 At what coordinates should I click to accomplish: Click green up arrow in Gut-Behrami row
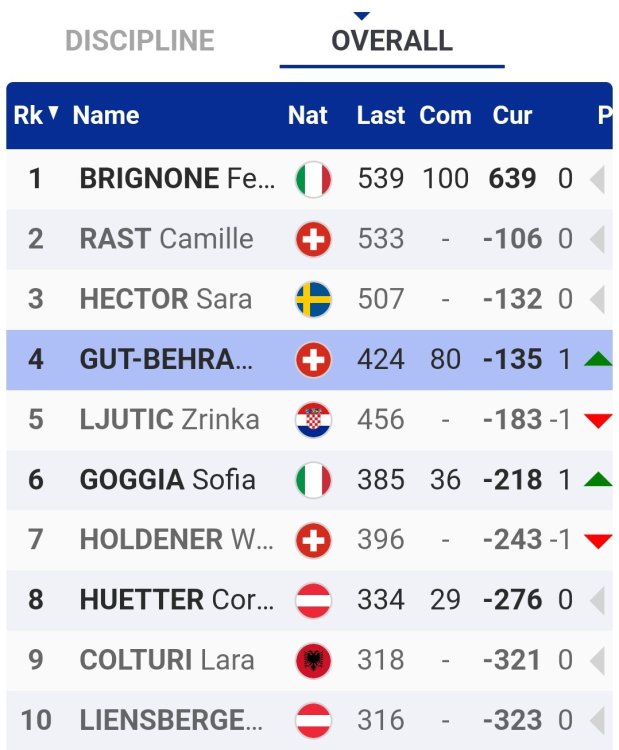[x=598, y=359]
